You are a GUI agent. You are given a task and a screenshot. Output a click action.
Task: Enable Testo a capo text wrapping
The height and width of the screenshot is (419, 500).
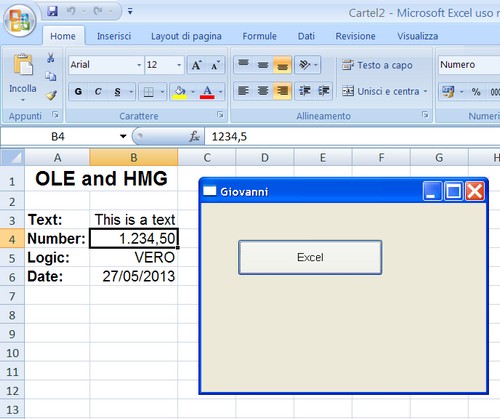tap(377, 65)
